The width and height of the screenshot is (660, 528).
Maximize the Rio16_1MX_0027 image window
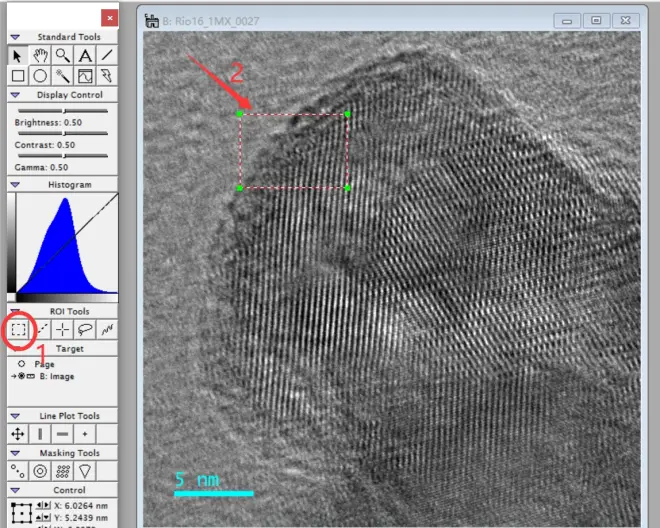click(596, 20)
